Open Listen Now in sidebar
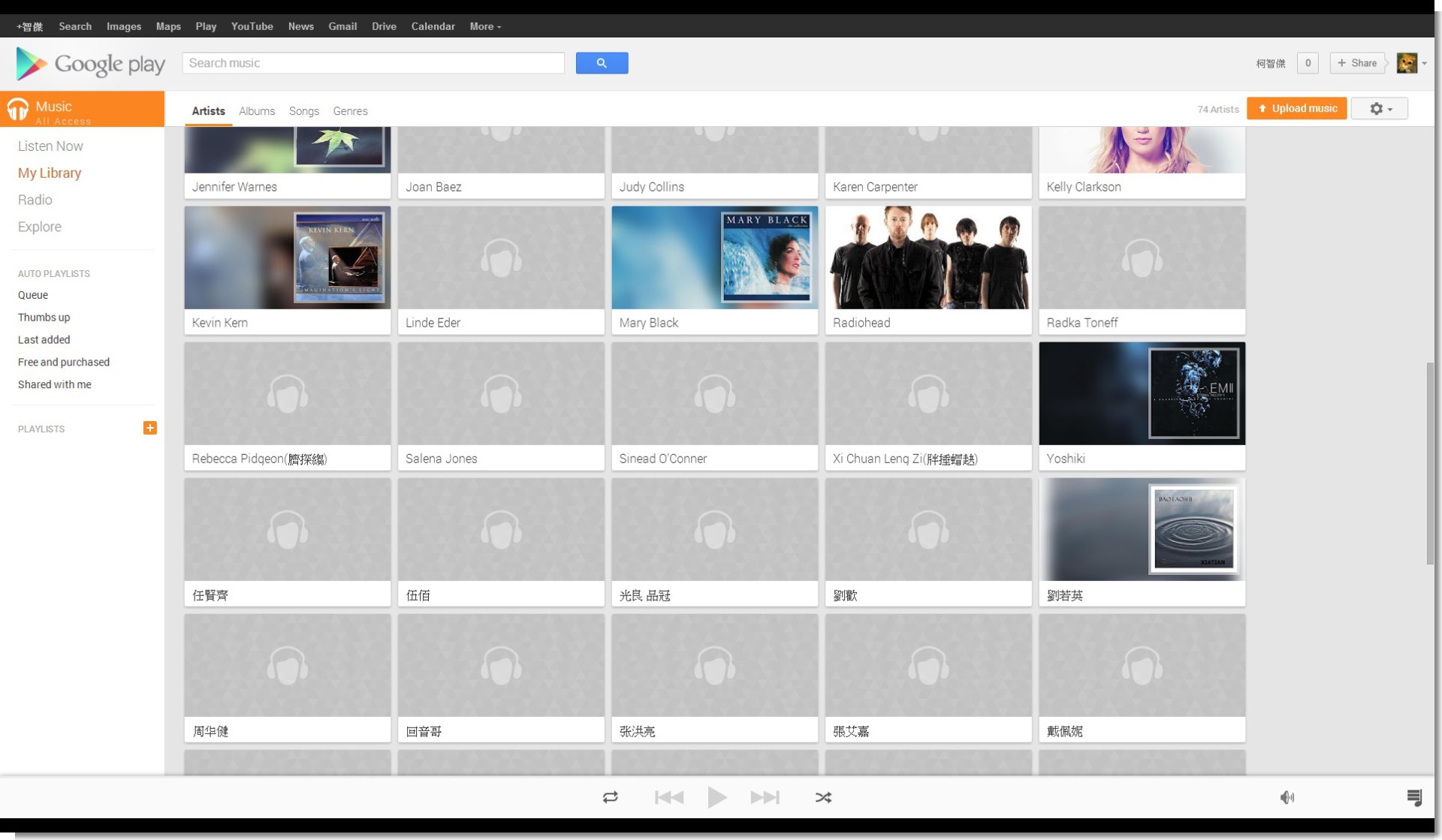The image size is (1442, 840). tap(50, 146)
